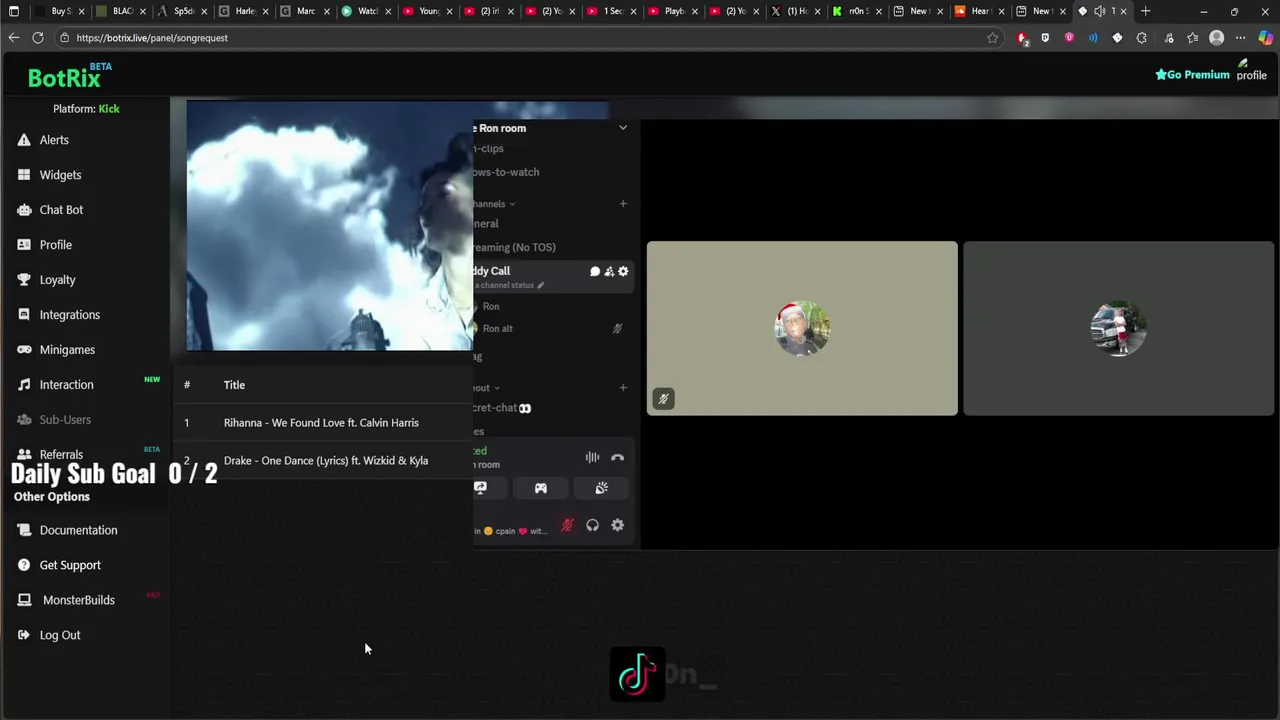The width and height of the screenshot is (1280, 720).
Task: Select the right-hand call participant tile
Action: (x=1118, y=328)
